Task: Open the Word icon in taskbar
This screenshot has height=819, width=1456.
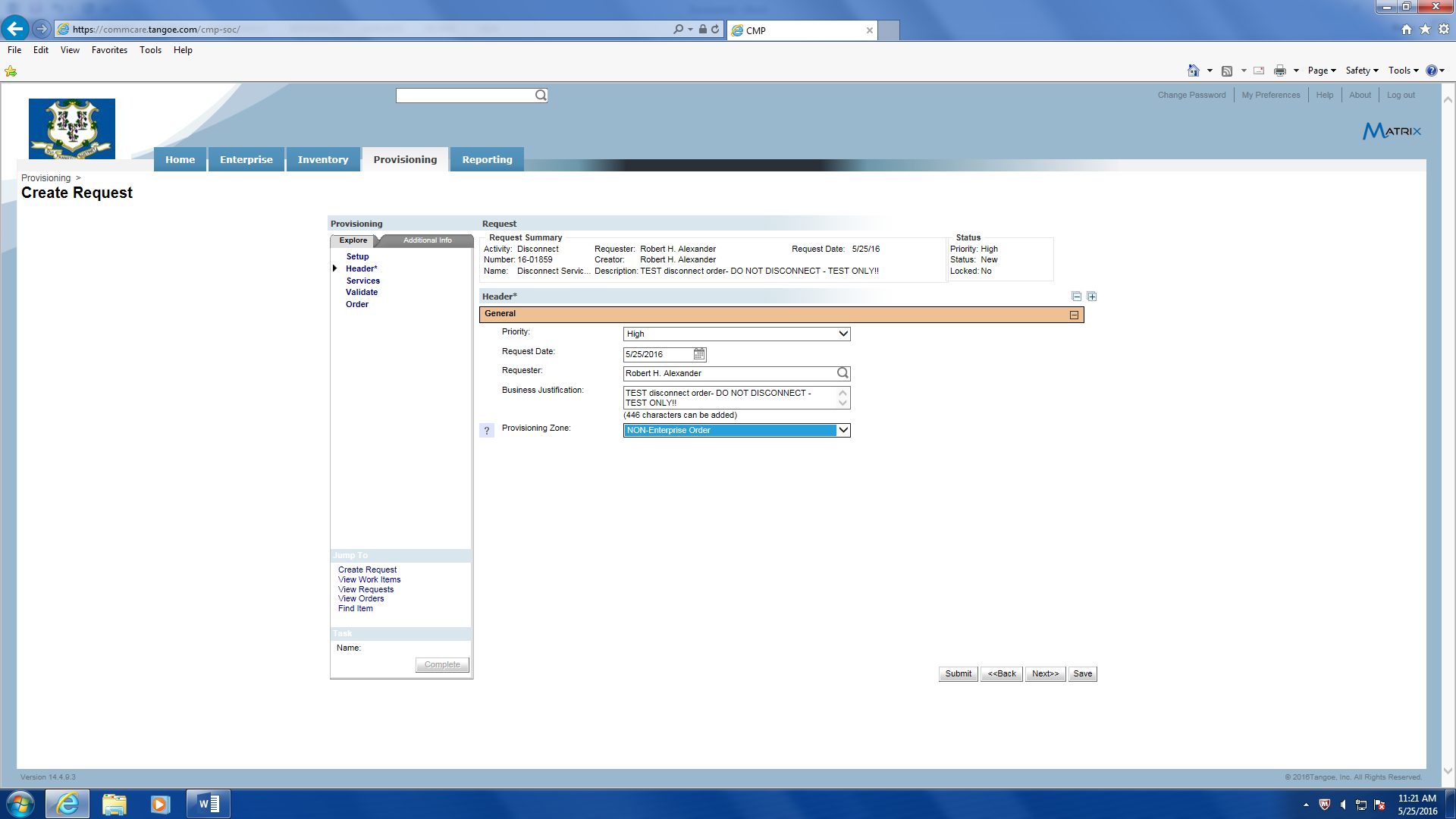Action: click(x=209, y=804)
